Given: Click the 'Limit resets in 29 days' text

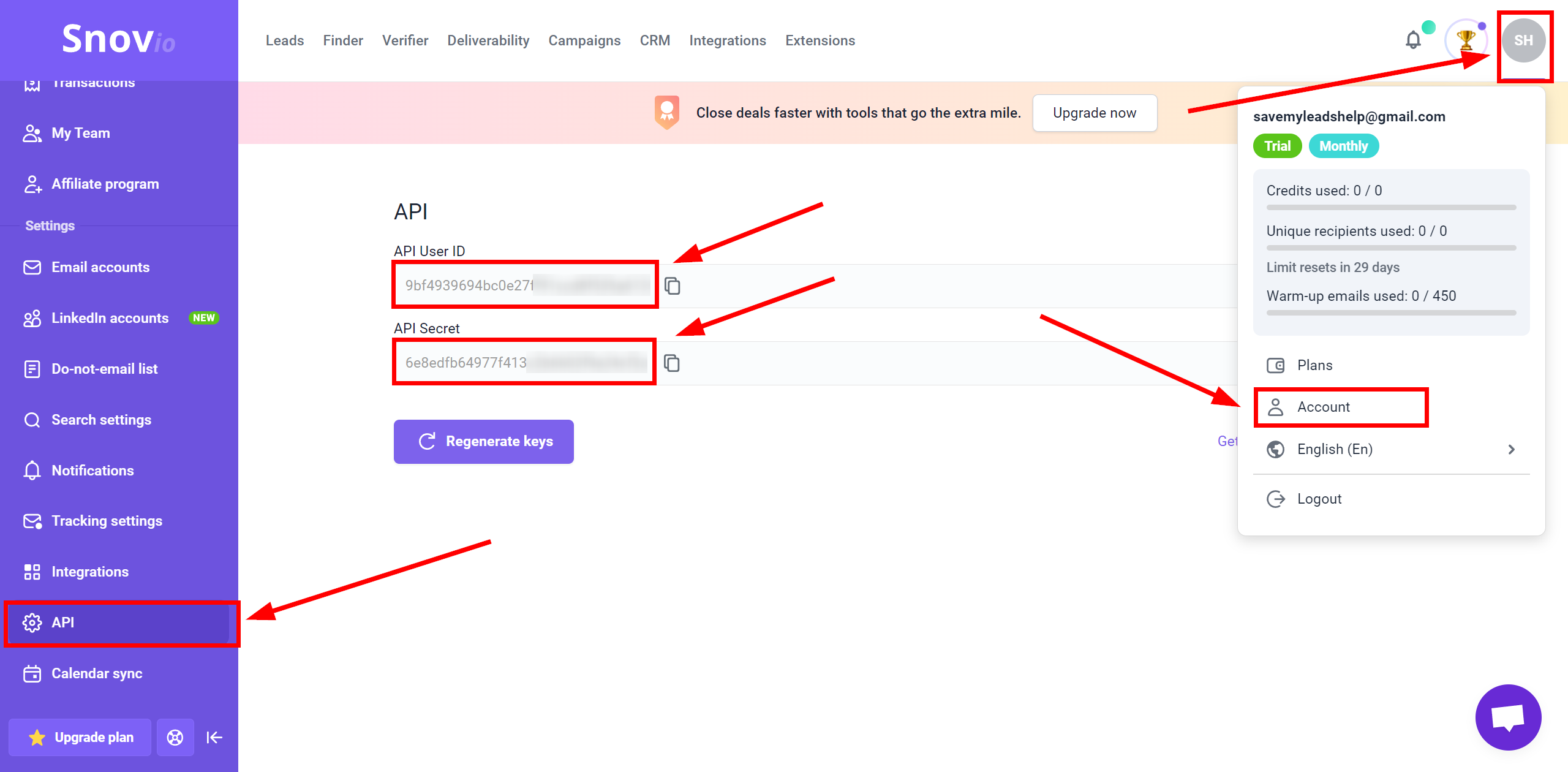Looking at the screenshot, I should 1333,268.
